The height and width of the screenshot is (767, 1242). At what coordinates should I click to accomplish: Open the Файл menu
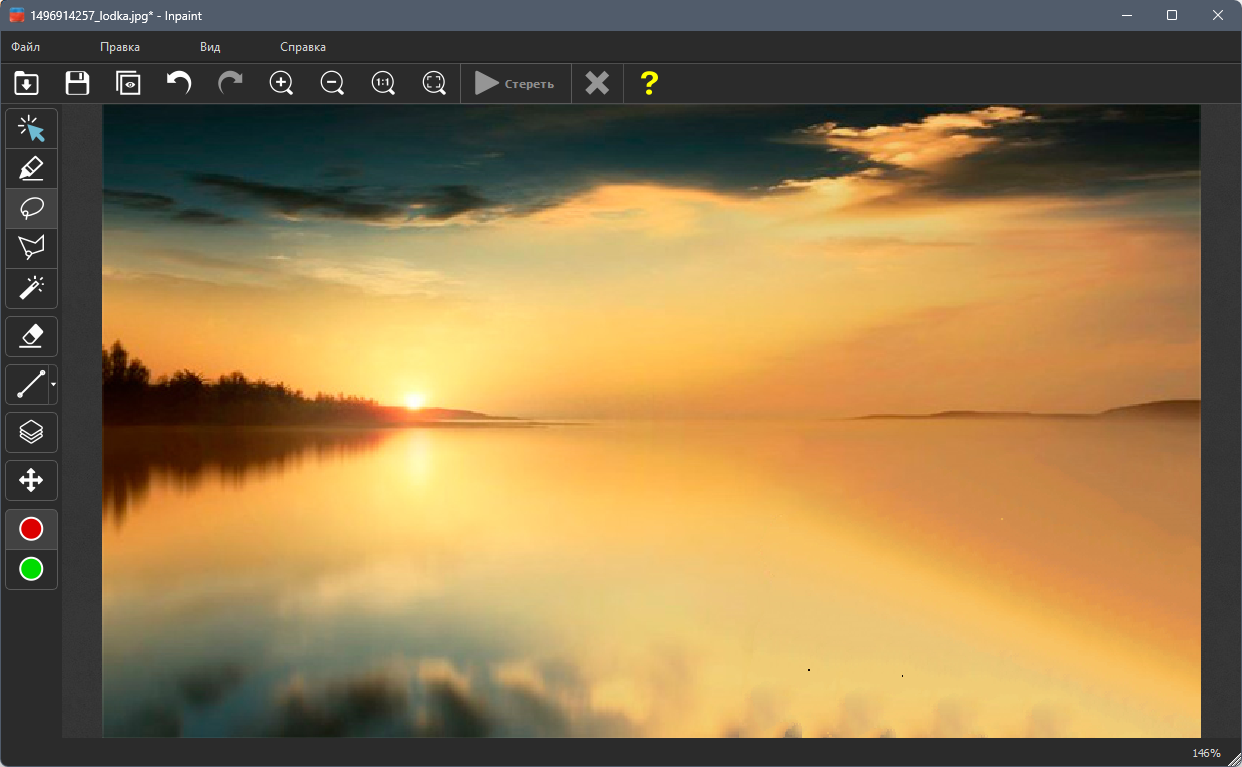(x=26, y=47)
